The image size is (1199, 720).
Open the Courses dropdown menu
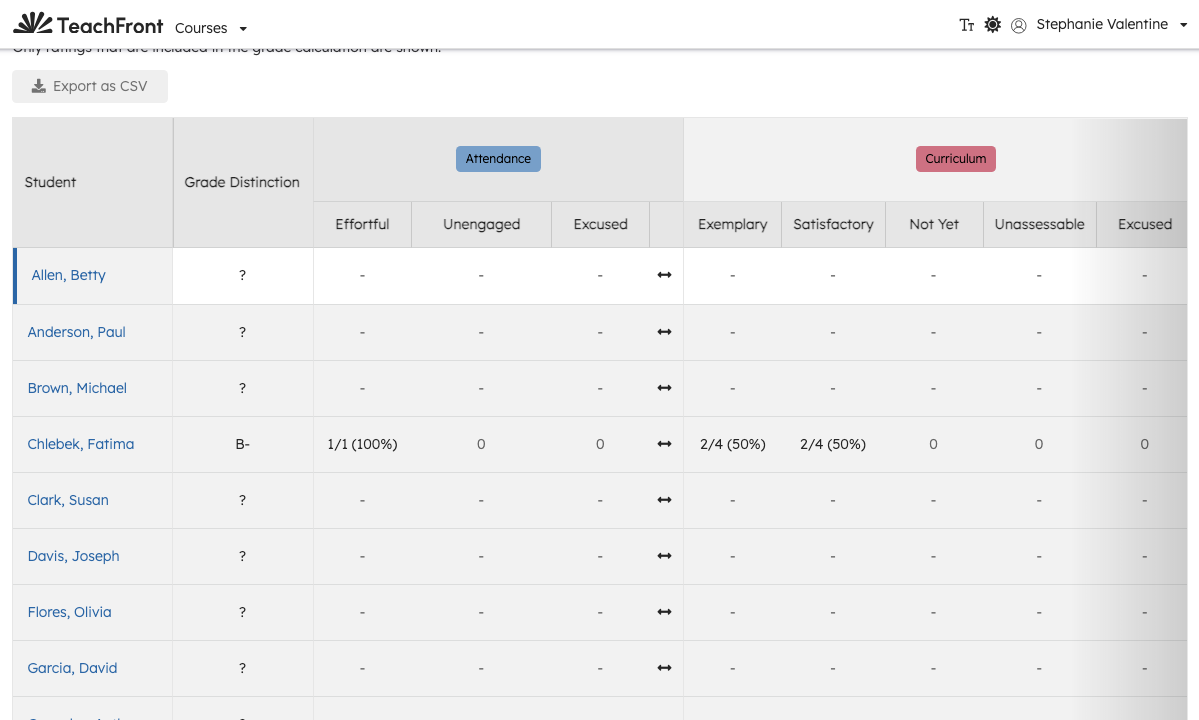tap(211, 28)
